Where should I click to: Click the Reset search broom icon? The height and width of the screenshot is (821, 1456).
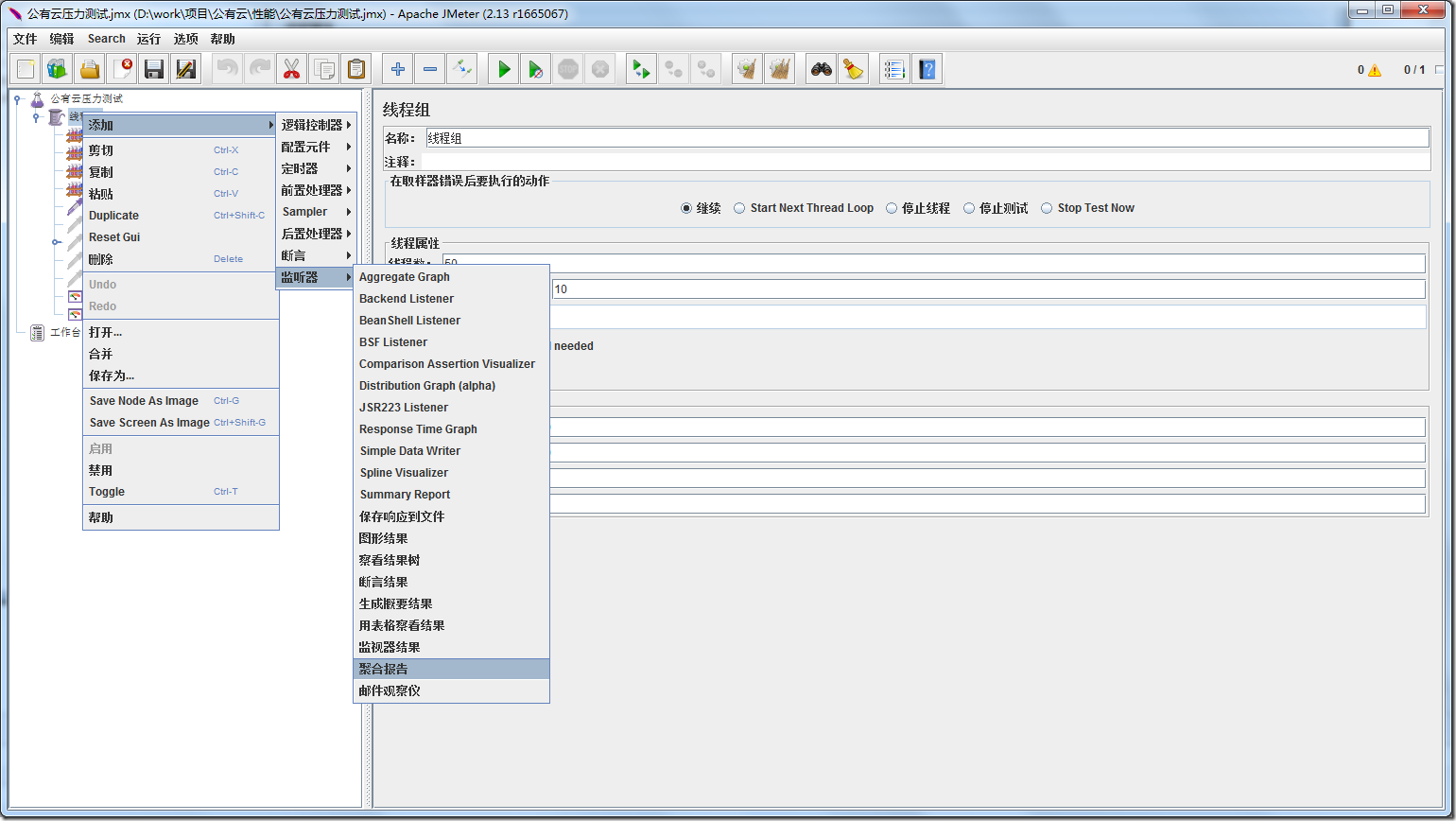pos(854,69)
